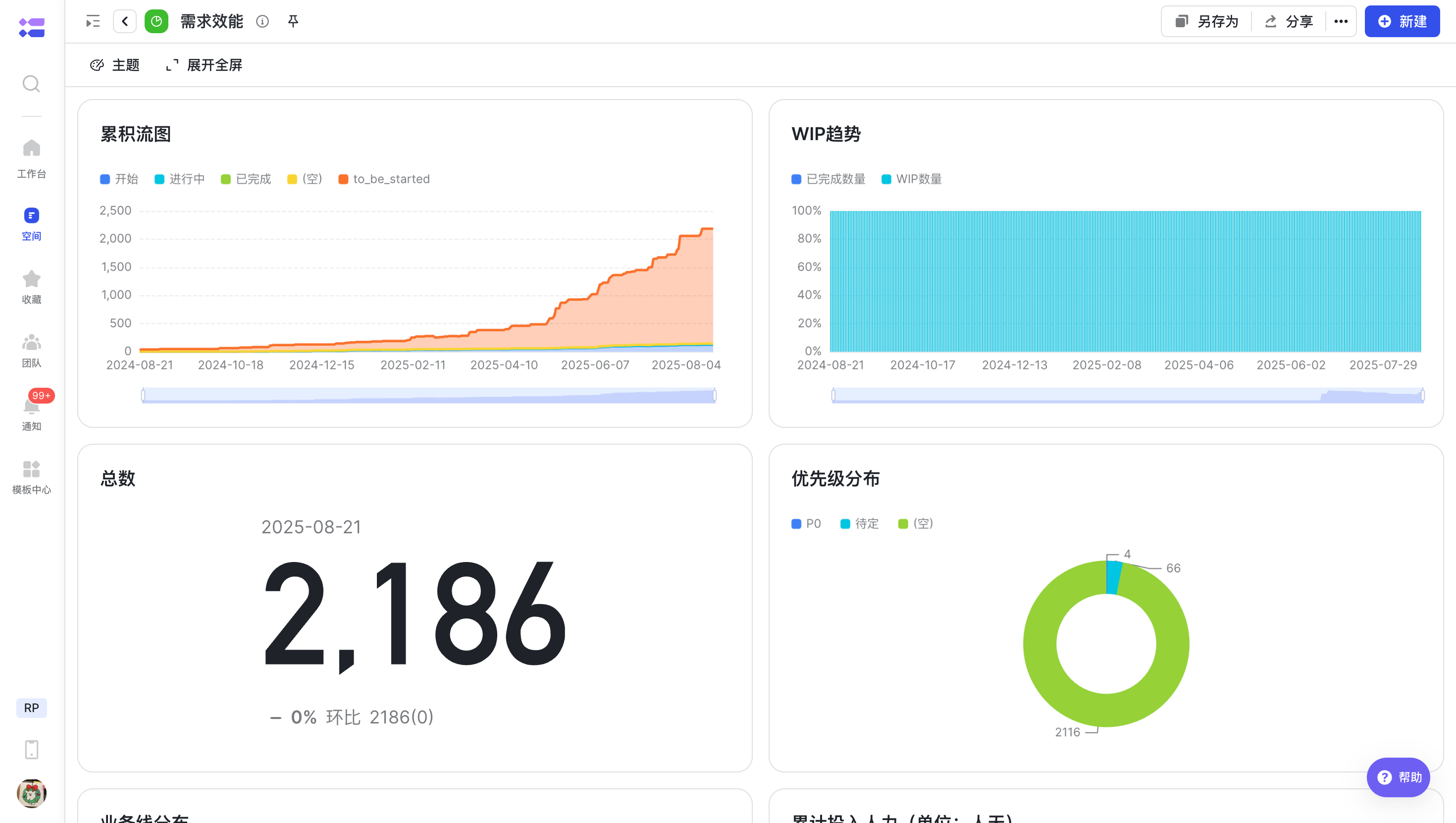Click the 优先级分布 card title

pos(835,479)
